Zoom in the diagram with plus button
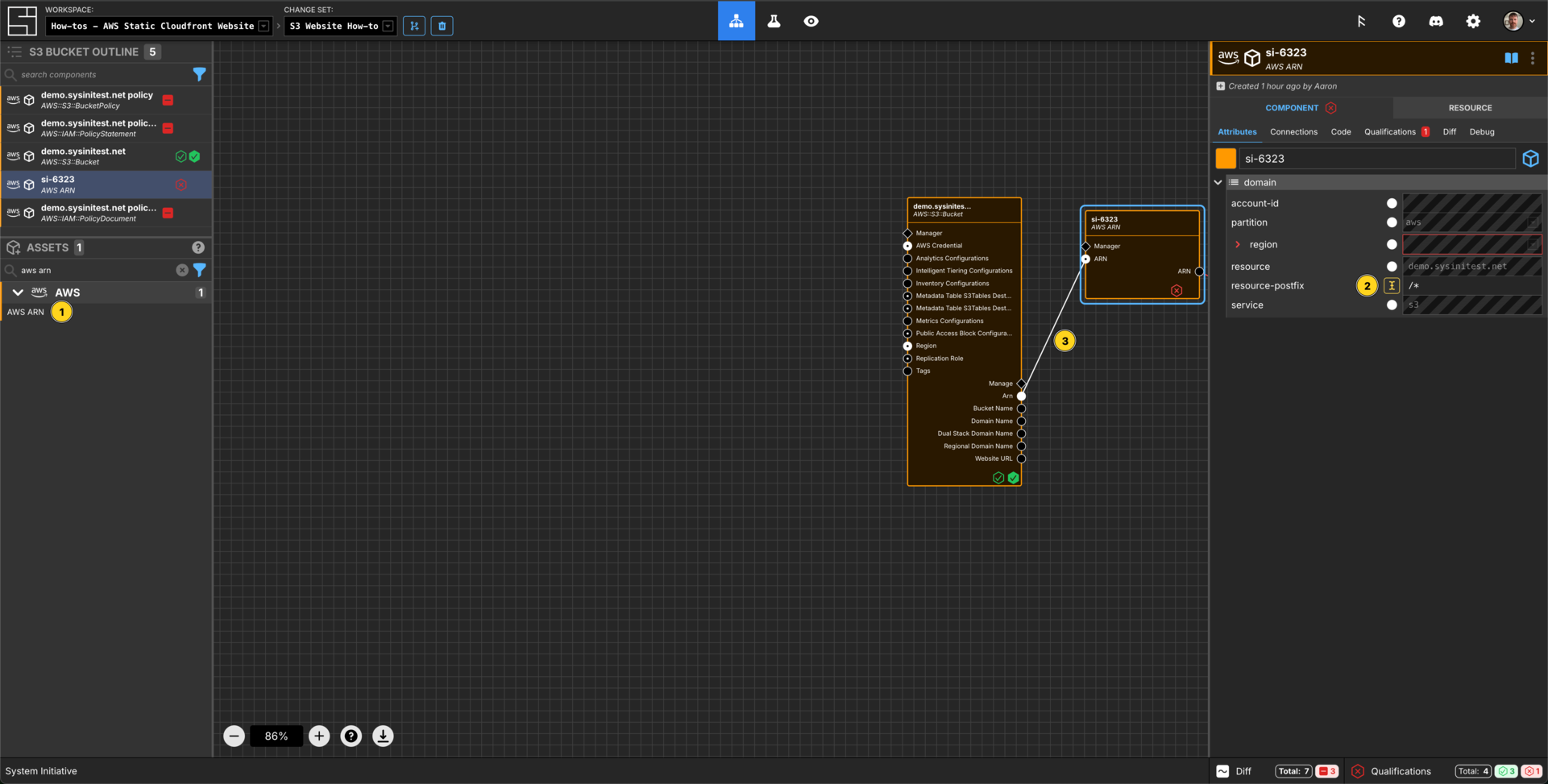 pos(319,736)
